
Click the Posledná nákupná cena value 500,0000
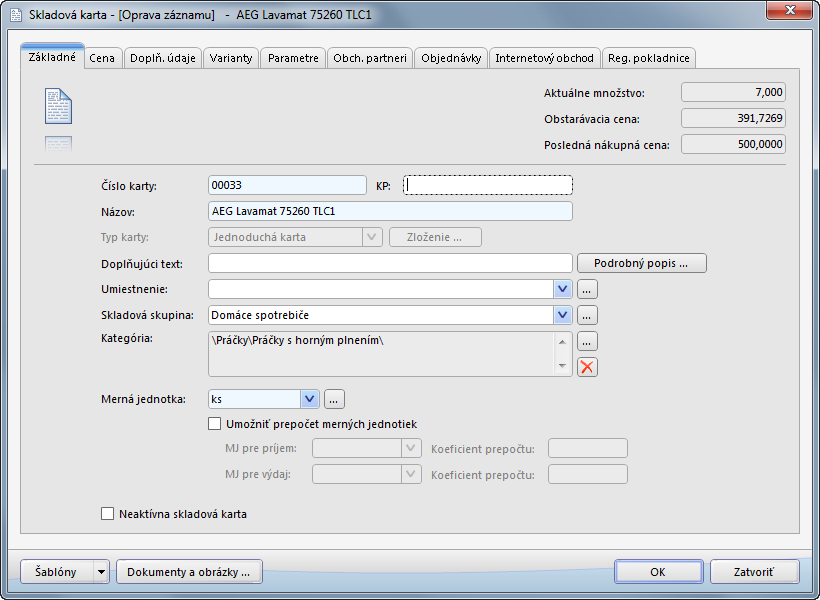[733, 144]
